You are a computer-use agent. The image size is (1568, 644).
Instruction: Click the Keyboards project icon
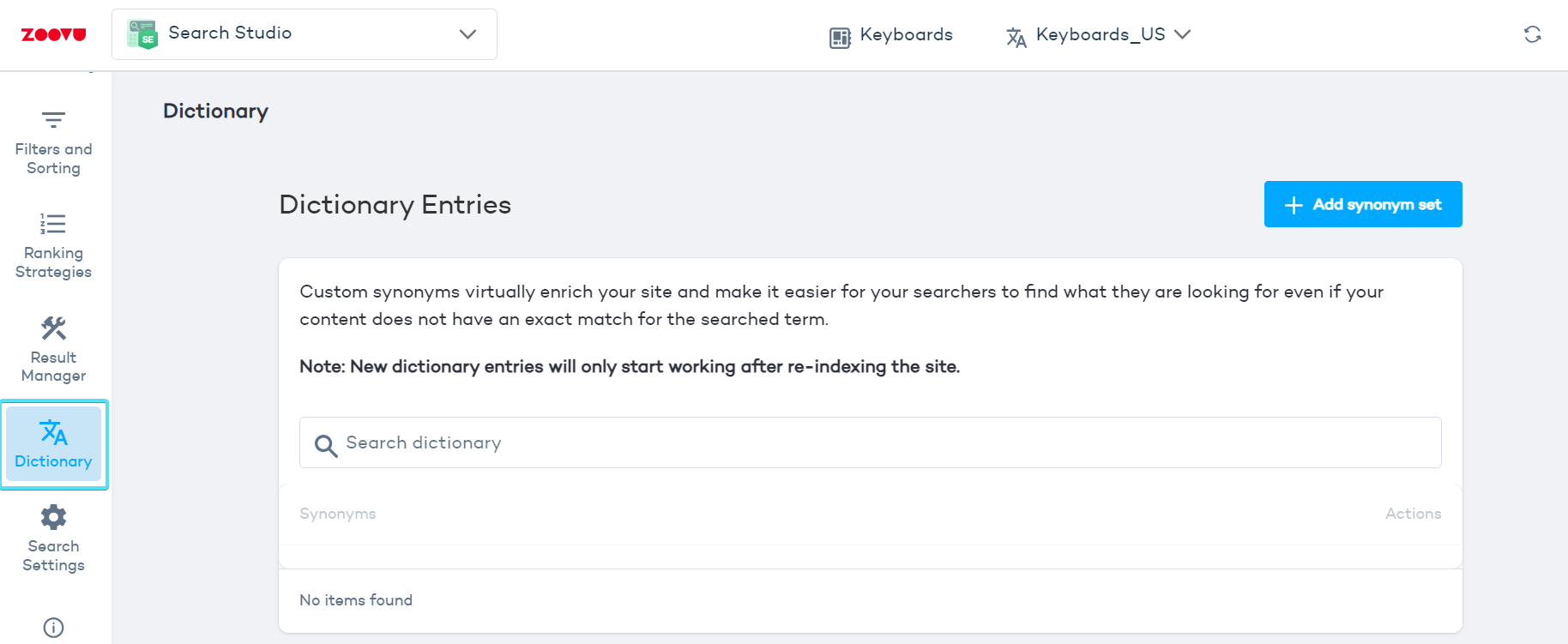pos(840,37)
